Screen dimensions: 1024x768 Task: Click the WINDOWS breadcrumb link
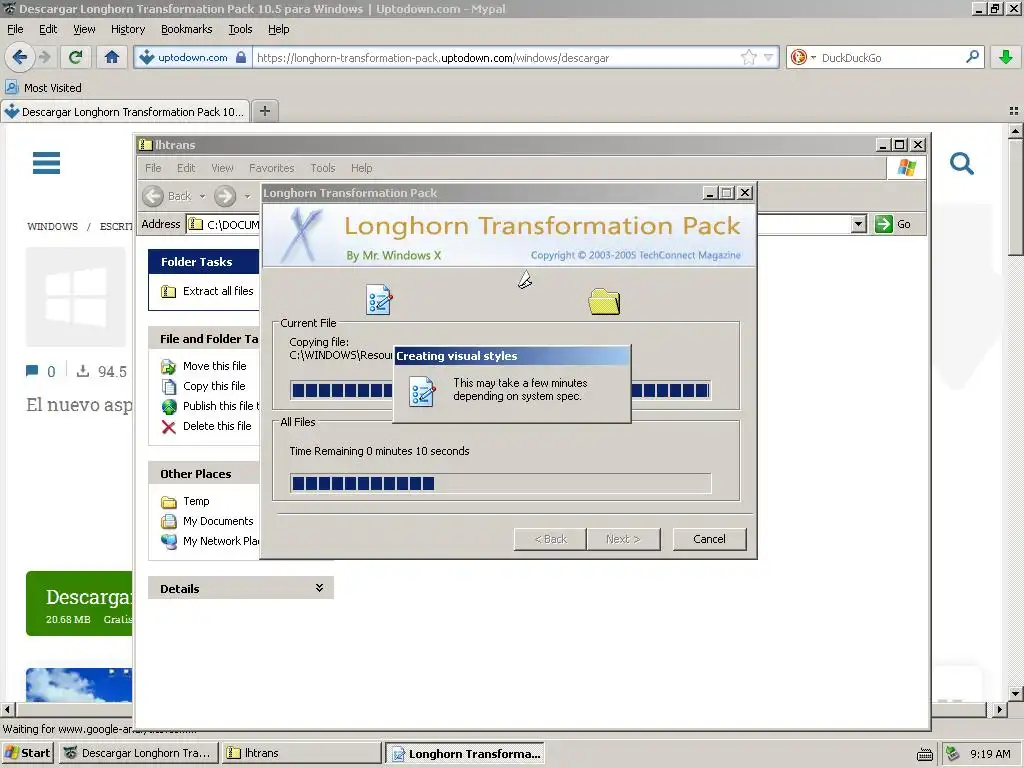point(52,227)
